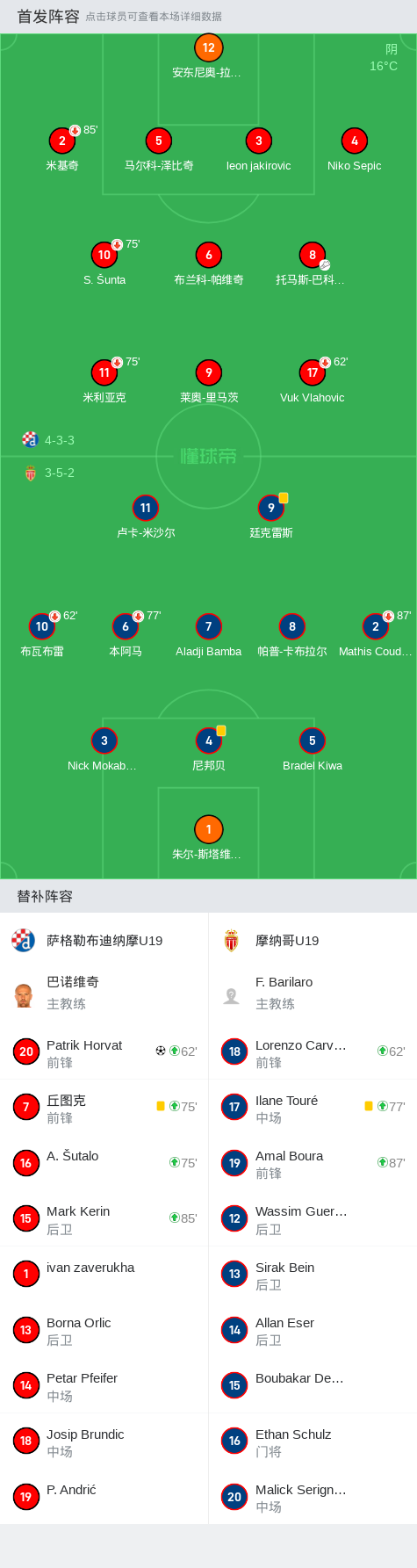Select substitute 17 Ilane Touré

[313, 1107]
